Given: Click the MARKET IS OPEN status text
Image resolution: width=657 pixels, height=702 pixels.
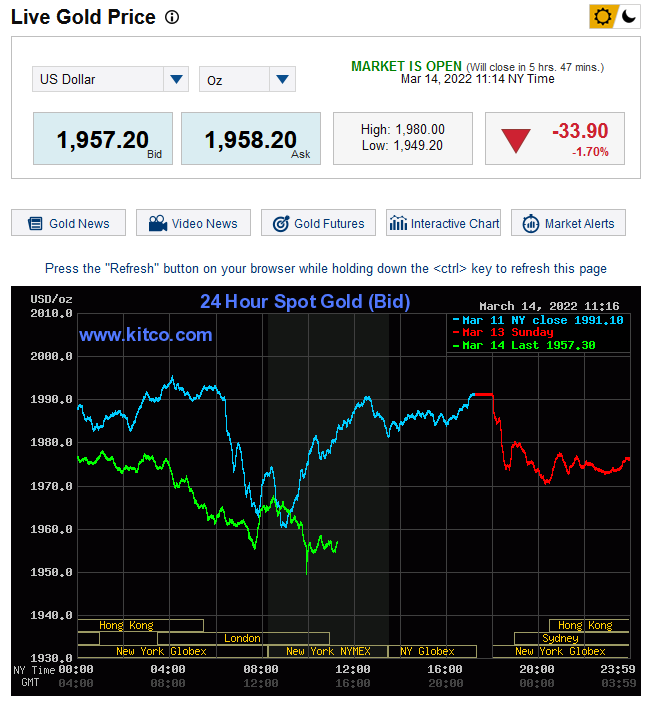Looking at the screenshot, I should tap(406, 67).
